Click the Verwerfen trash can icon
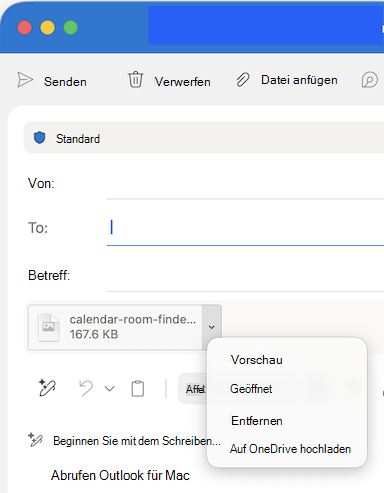Image resolution: width=384 pixels, height=493 pixels. click(135, 79)
